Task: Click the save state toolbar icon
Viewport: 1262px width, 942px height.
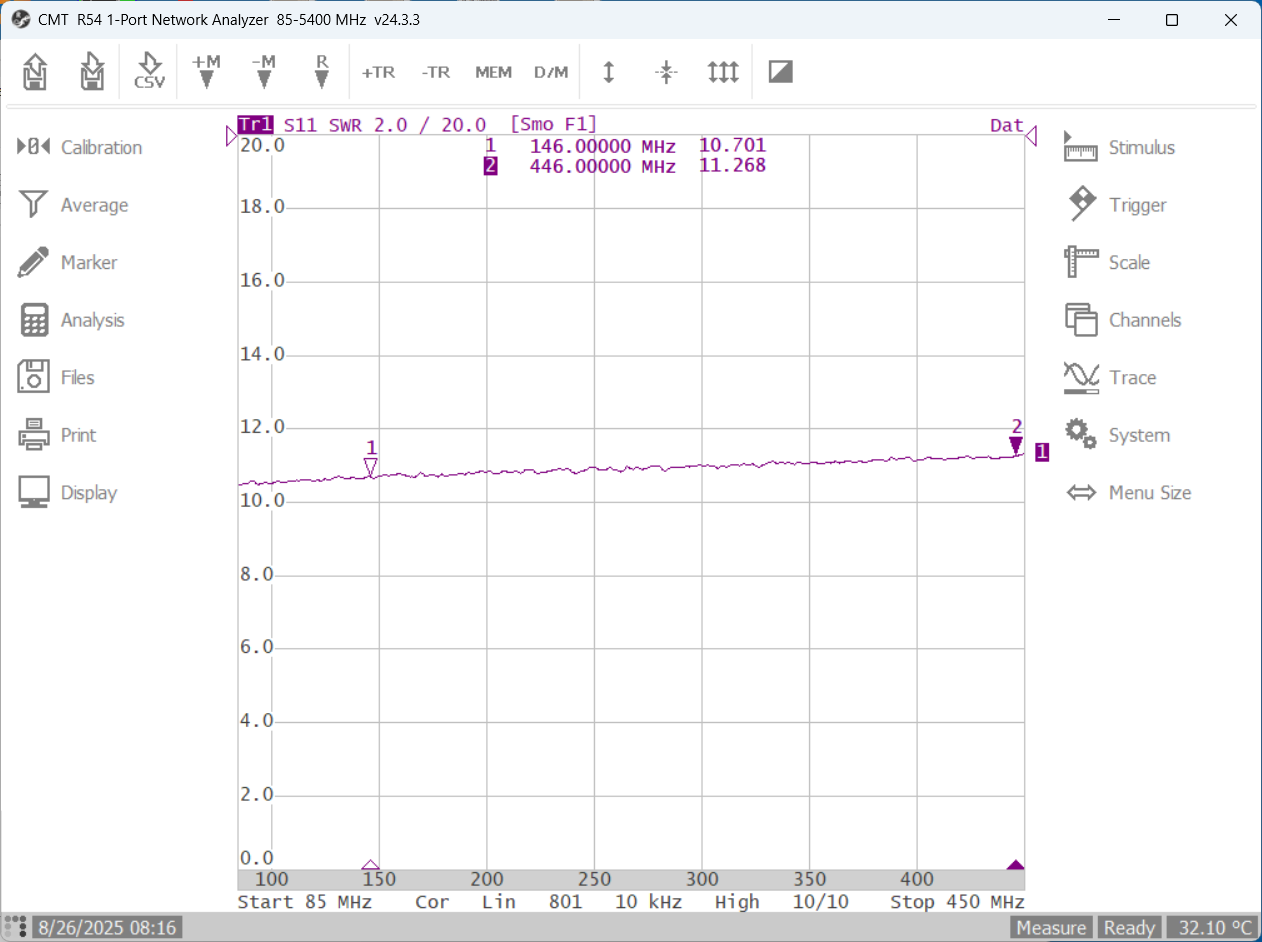Action: pyautogui.click(x=92, y=72)
